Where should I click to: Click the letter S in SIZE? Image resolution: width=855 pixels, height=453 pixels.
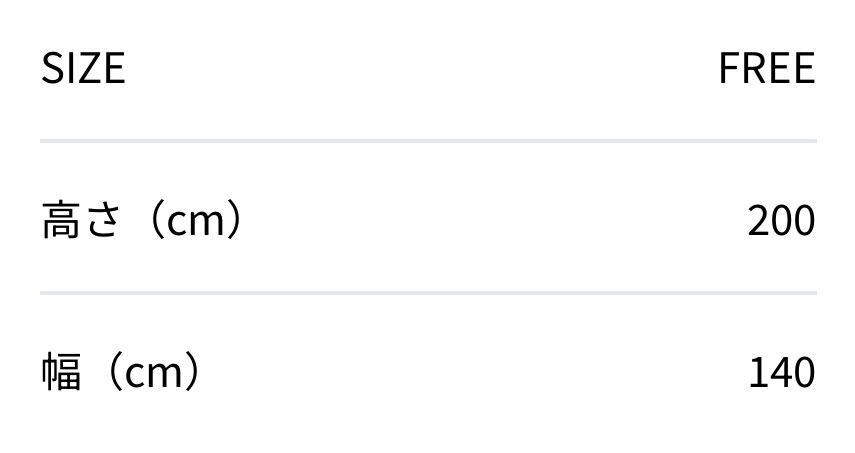point(51,68)
